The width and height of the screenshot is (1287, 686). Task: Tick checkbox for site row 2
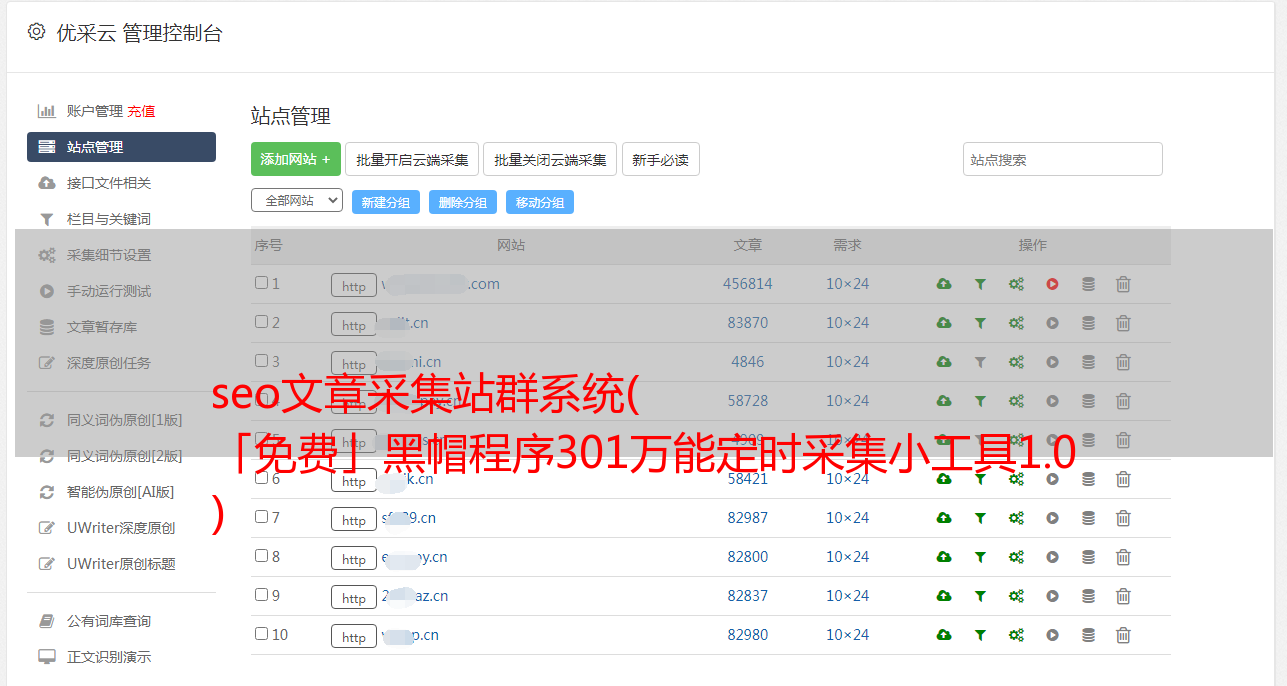(261, 322)
